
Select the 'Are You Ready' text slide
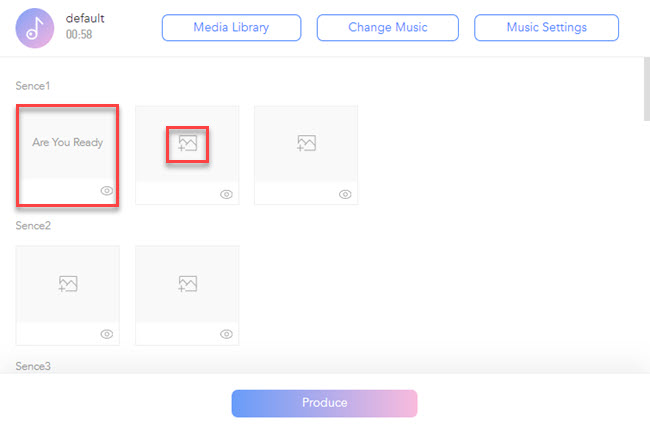pos(68,142)
